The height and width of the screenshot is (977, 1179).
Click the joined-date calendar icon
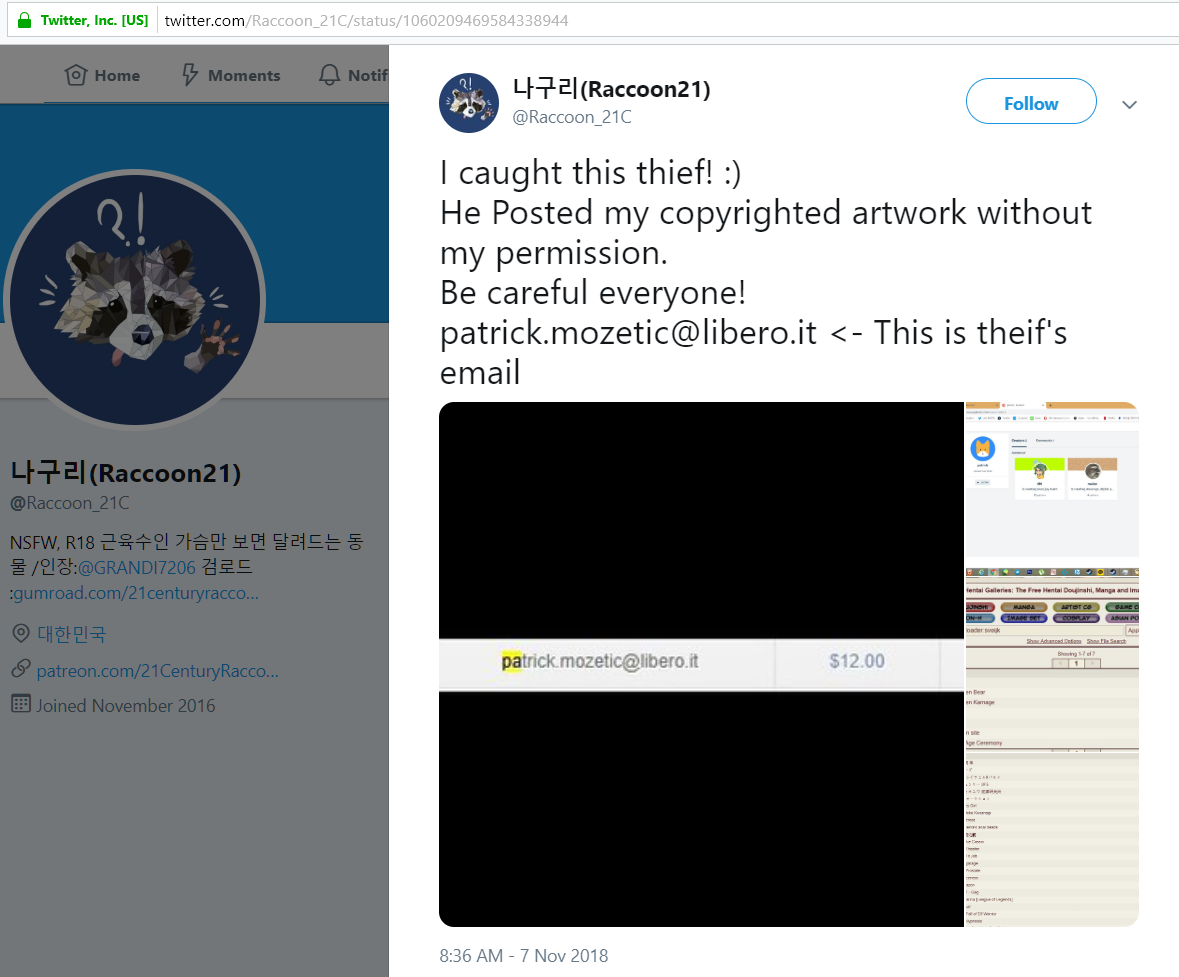click(21, 704)
